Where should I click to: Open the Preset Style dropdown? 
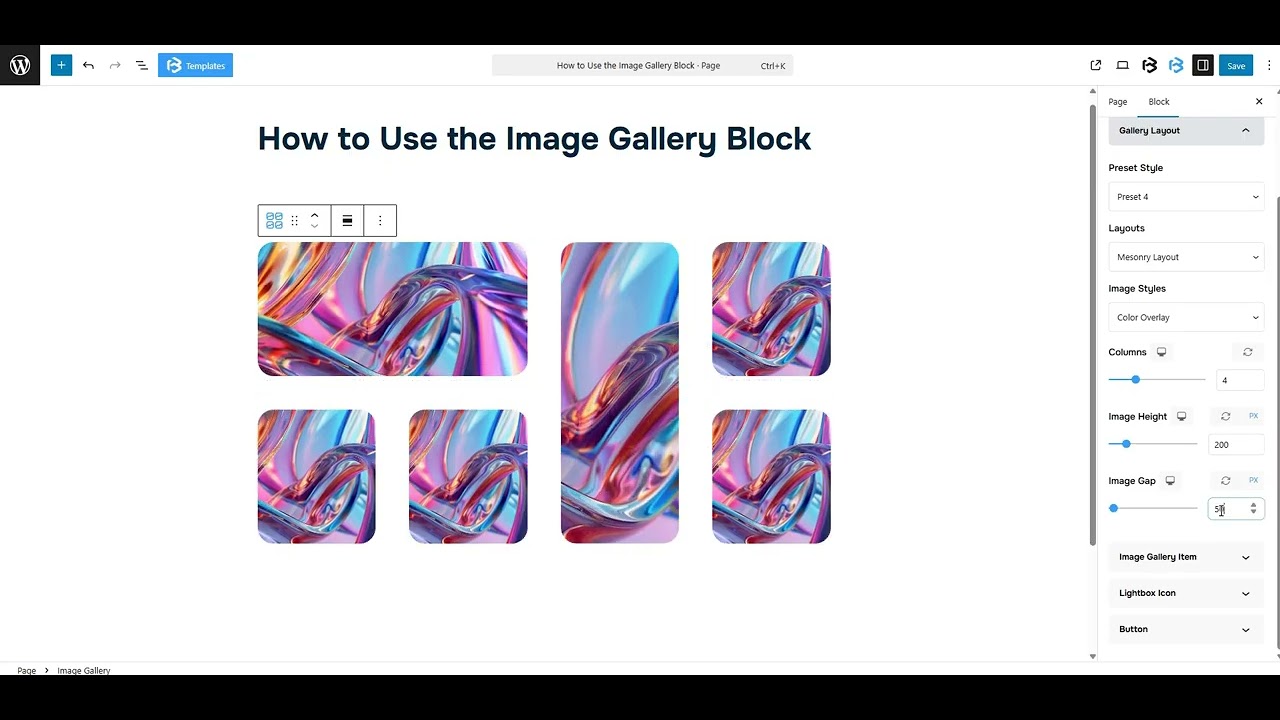[x=1186, y=196]
